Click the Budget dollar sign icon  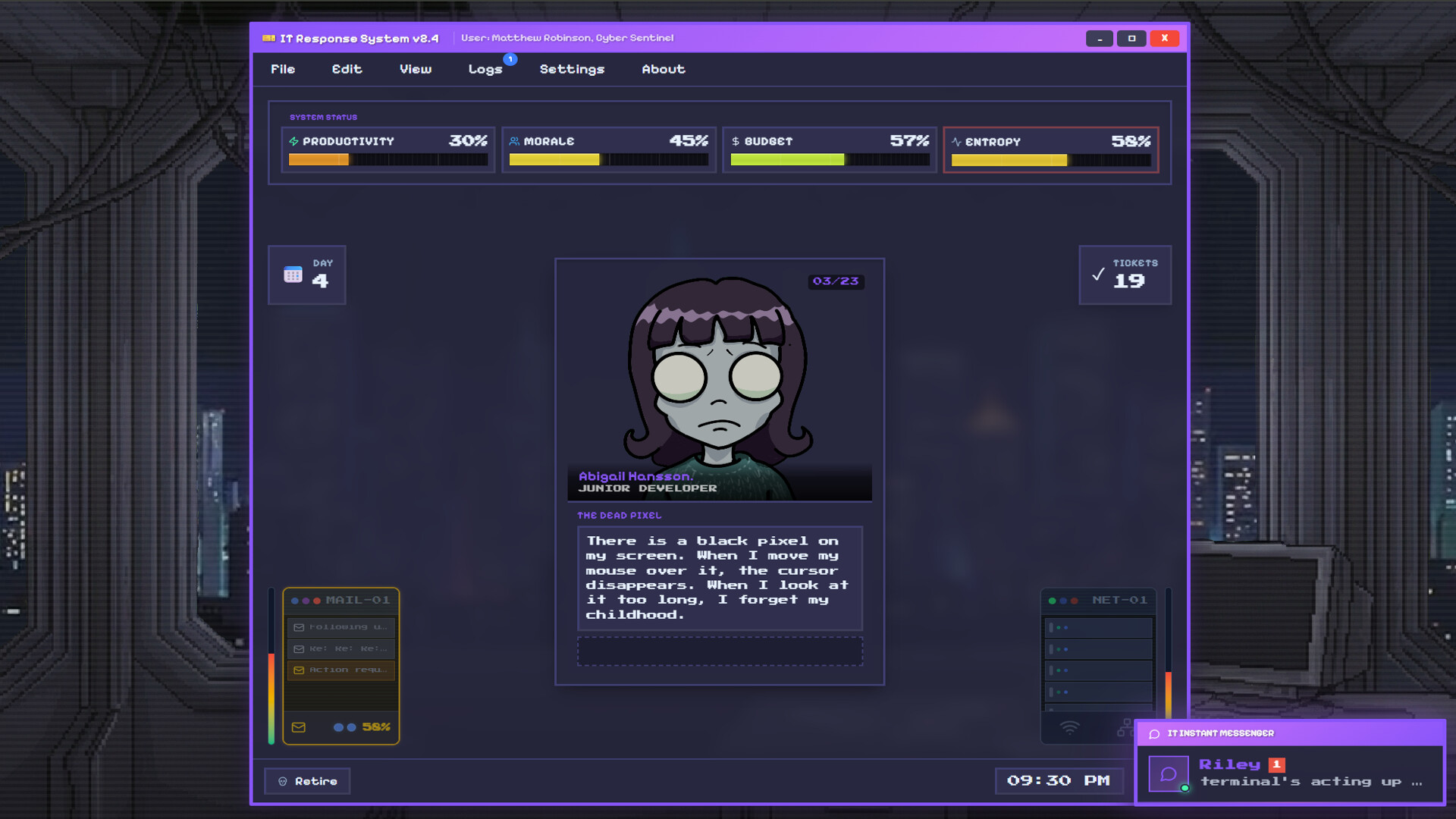pos(735,142)
